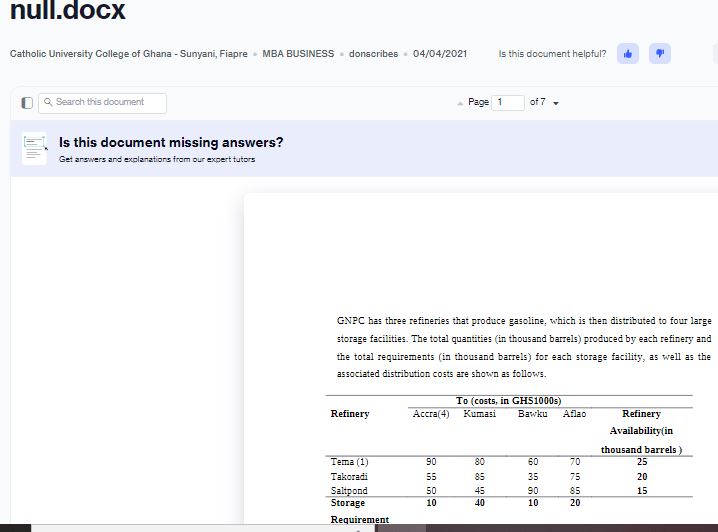Click Saltpond availability value 15

click(642, 491)
